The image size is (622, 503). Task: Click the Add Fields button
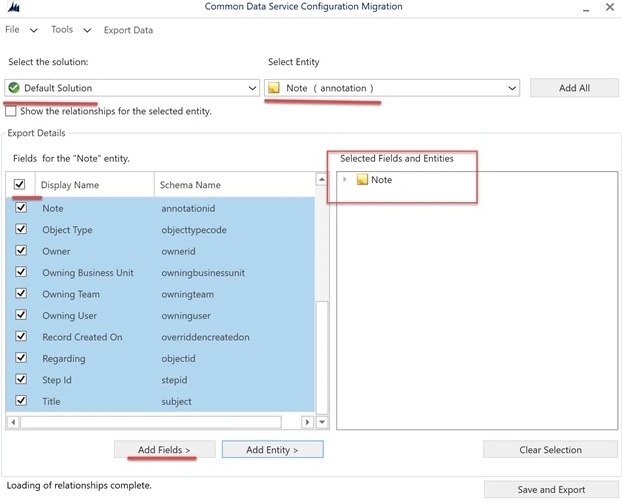tap(165, 449)
